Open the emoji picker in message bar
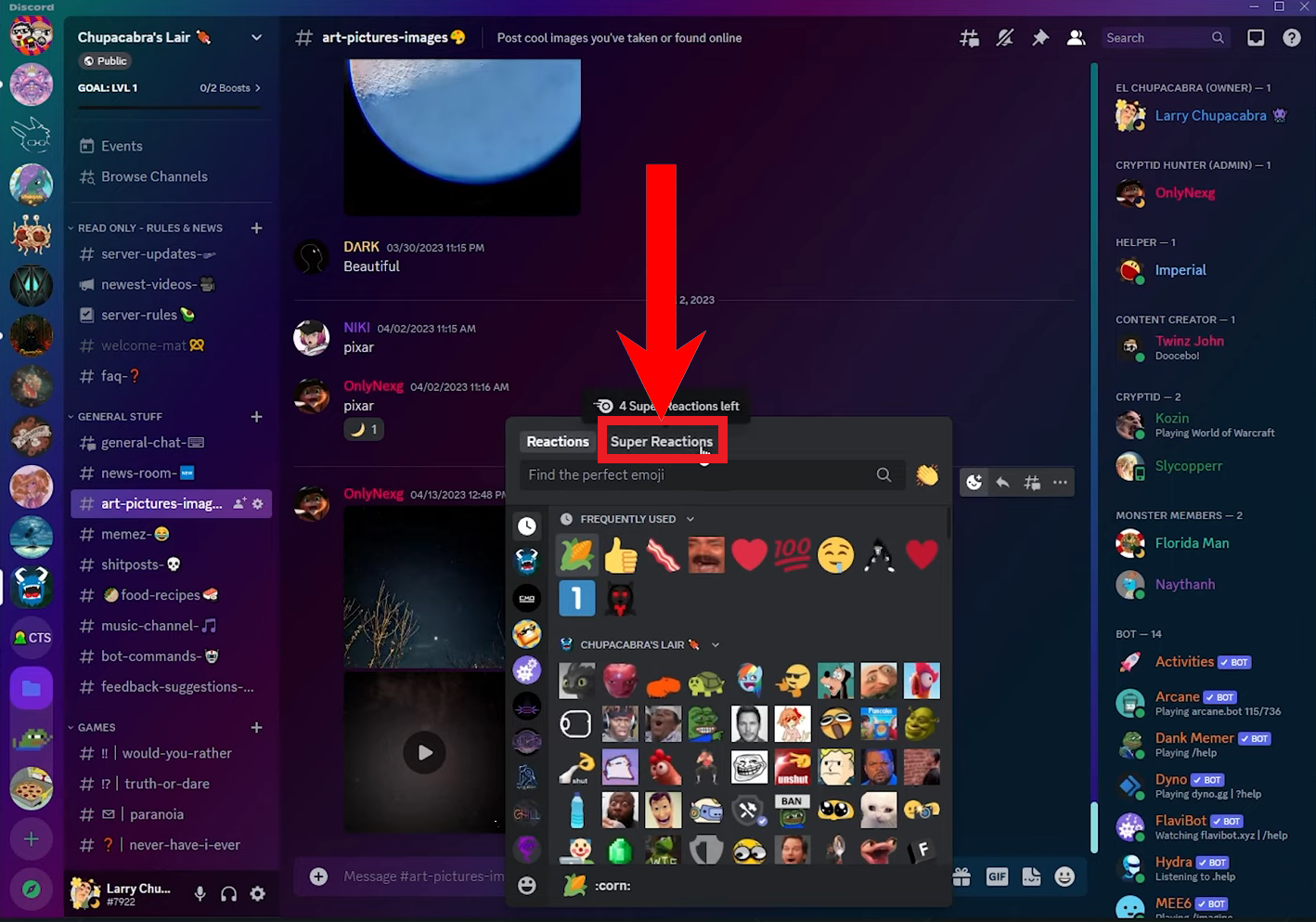The image size is (1316, 922). pyautogui.click(x=1065, y=877)
